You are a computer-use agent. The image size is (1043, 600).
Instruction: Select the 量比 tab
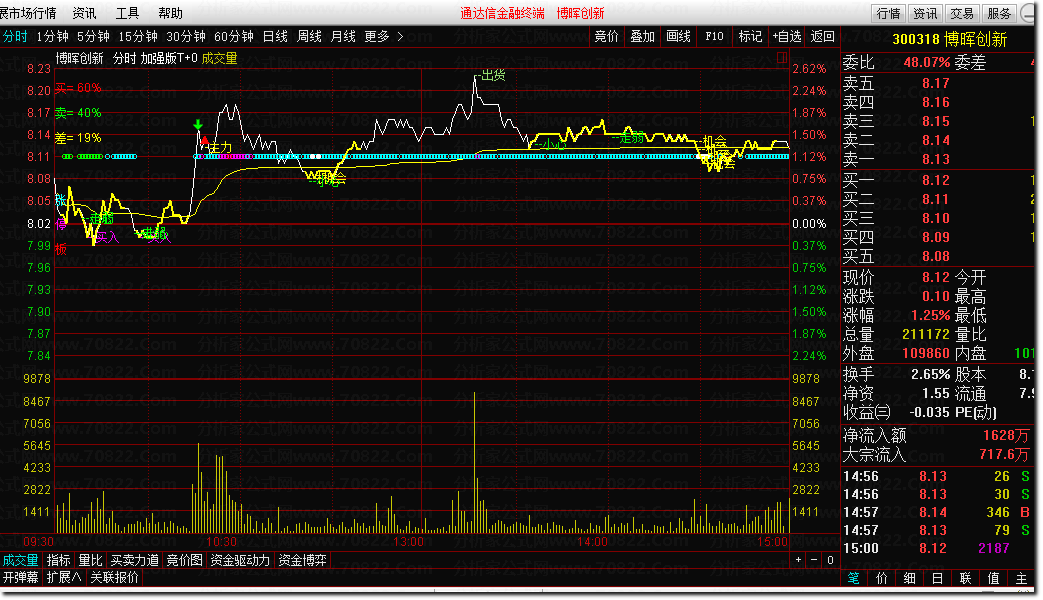pos(90,560)
